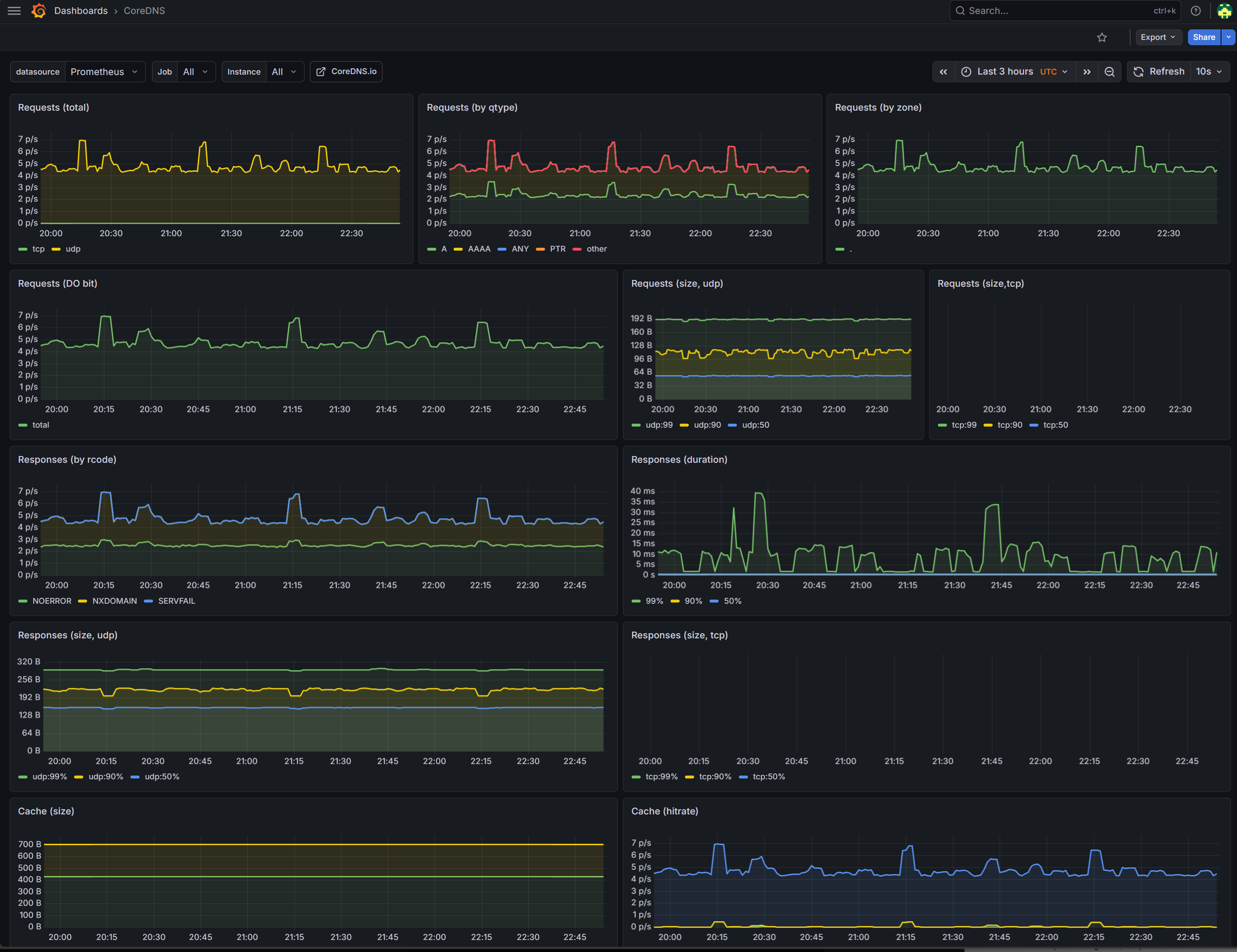Click the tcp:99% legend in Responses (size, tcp)
The width and height of the screenshot is (1237, 952).
(662, 777)
